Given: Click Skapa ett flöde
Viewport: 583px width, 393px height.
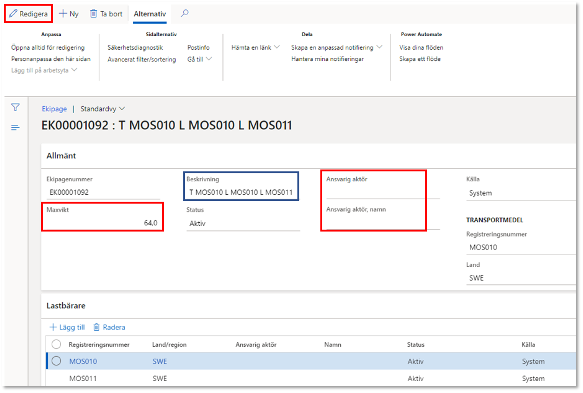Looking at the screenshot, I should coord(420,59).
